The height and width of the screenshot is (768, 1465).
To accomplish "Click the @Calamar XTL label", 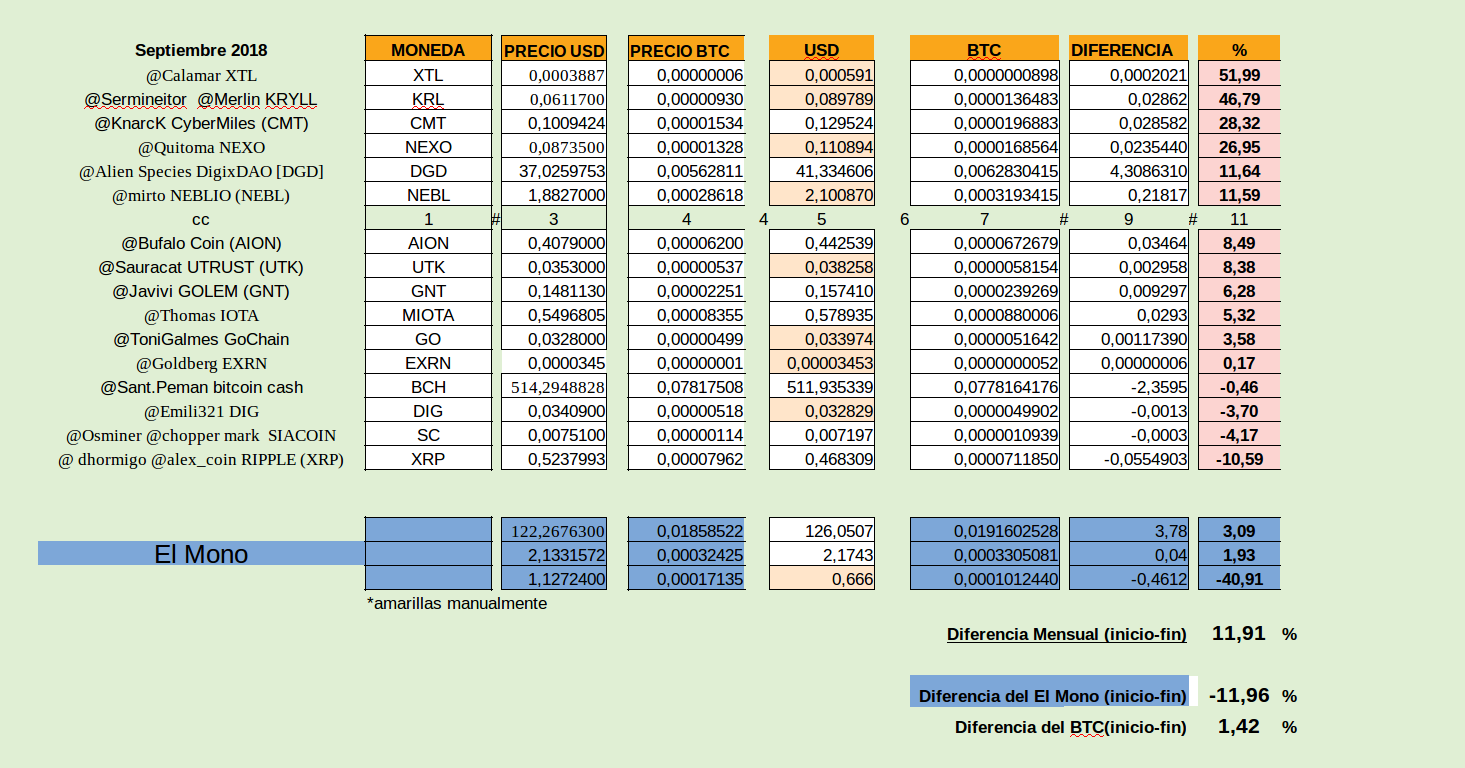I will point(201,75).
